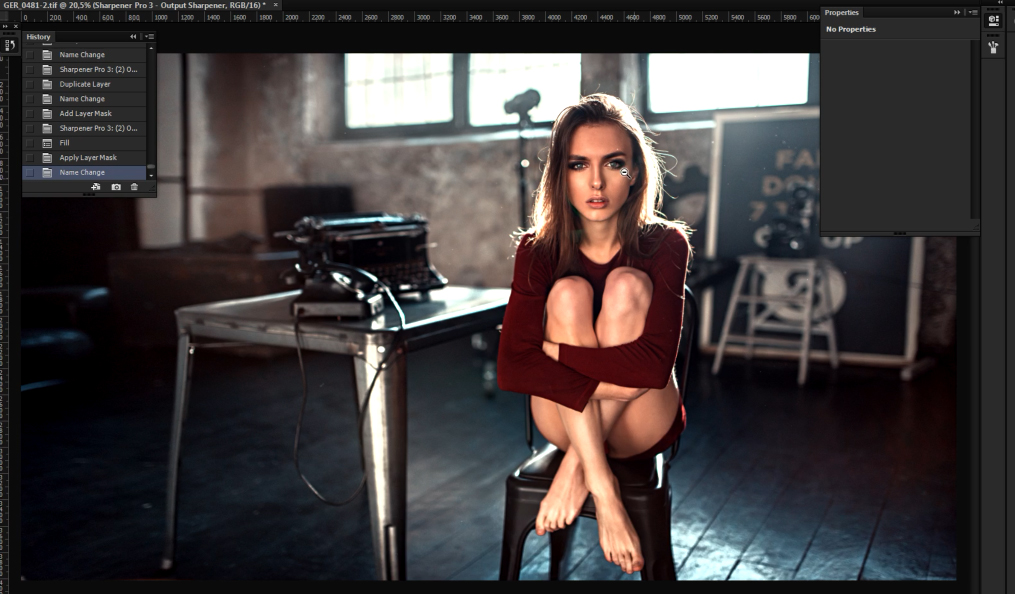Open the Properties panel flyout menu
1015x594 pixels.
pyautogui.click(x=973, y=12)
